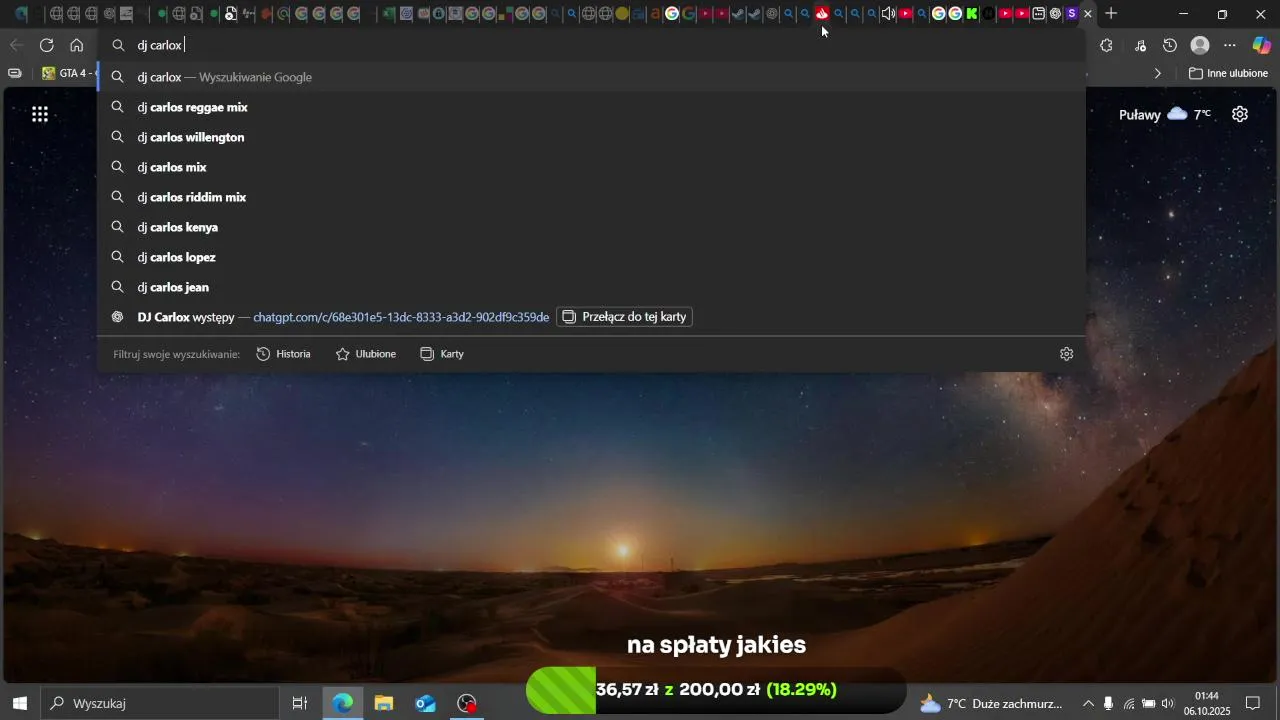Viewport: 1280px width, 720px height.
Task: Open the user profile avatar
Action: 1201,45
